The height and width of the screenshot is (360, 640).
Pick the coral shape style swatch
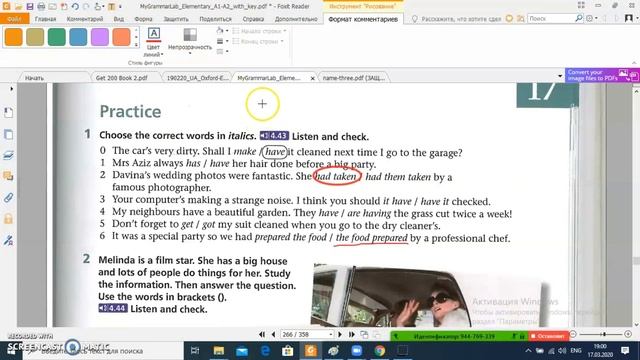tap(121, 37)
